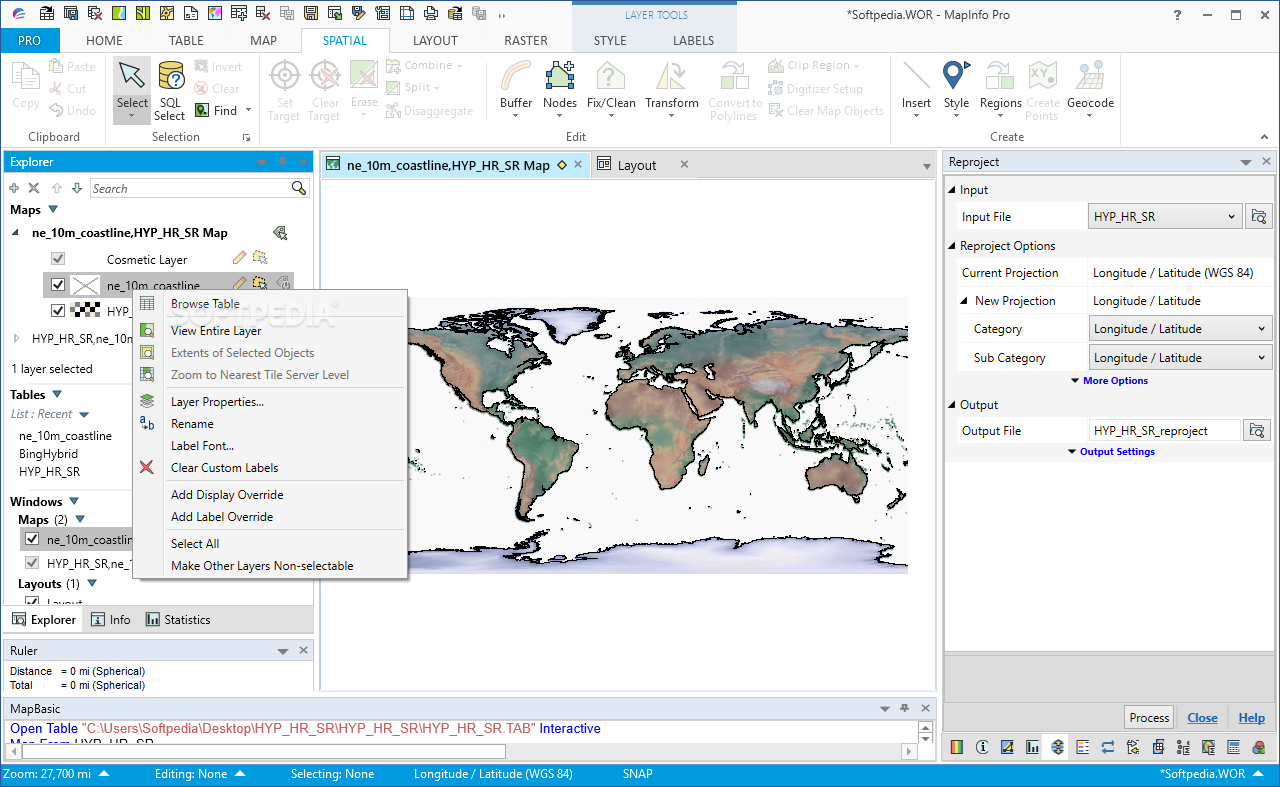Expand More Options in the Reproject panel
This screenshot has width=1280, height=787.
click(x=1114, y=381)
